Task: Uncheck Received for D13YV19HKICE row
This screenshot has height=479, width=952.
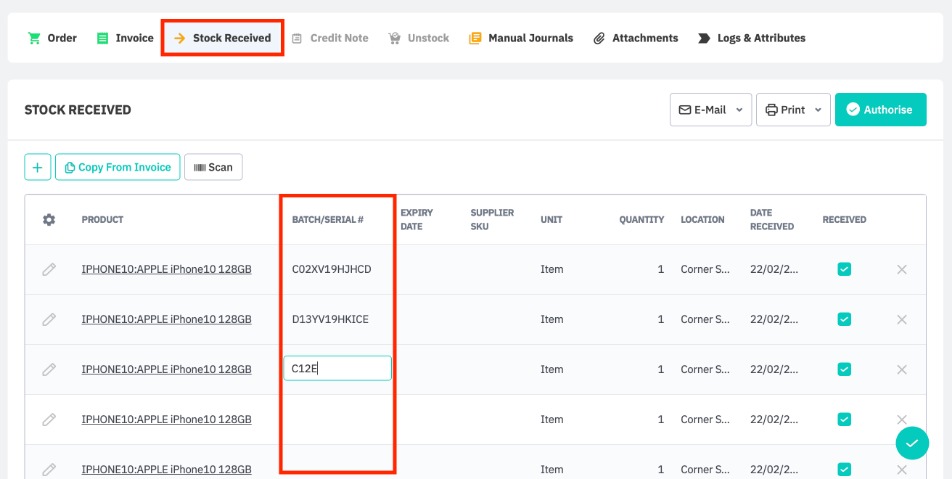Action: (844, 319)
